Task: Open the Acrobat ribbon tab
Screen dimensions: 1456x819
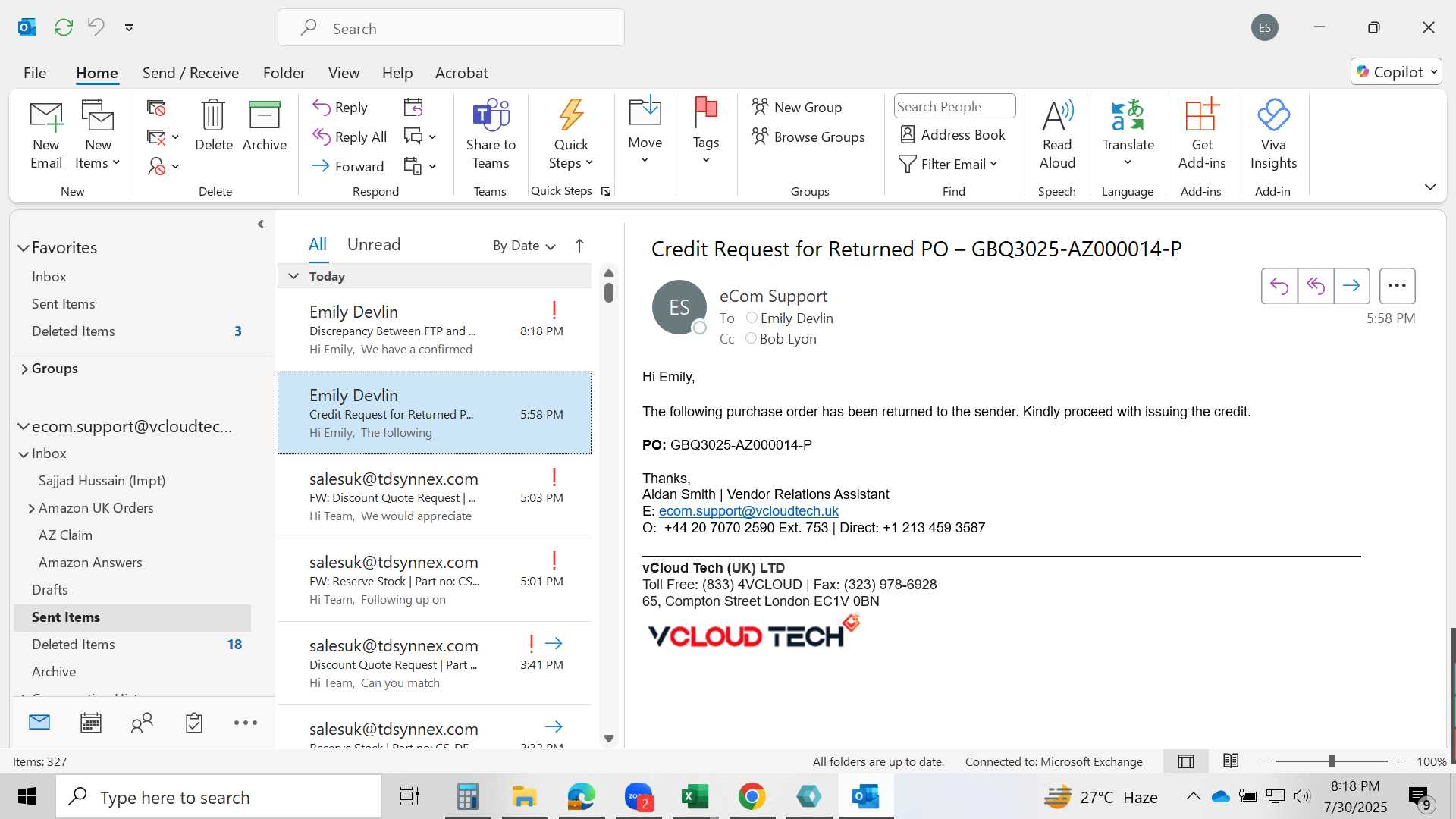Action: pyautogui.click(x=461, y=73)
